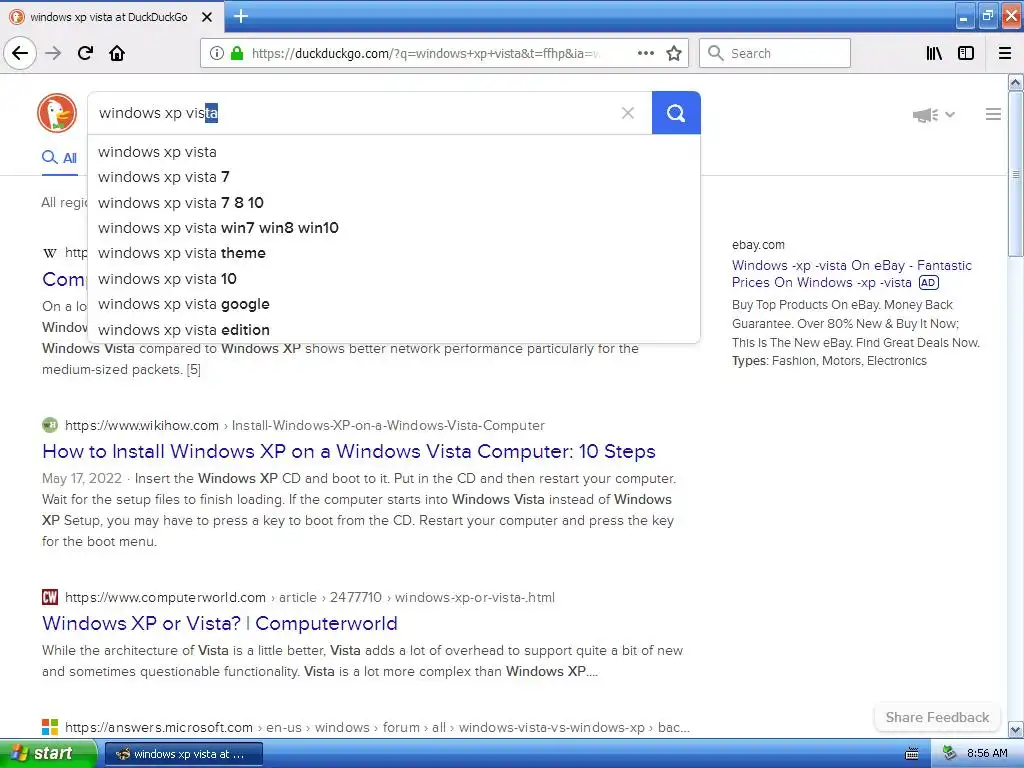Reload the page with the refresh icon
Viewport: 1024px width, 768px height.
tap(86, 54)
